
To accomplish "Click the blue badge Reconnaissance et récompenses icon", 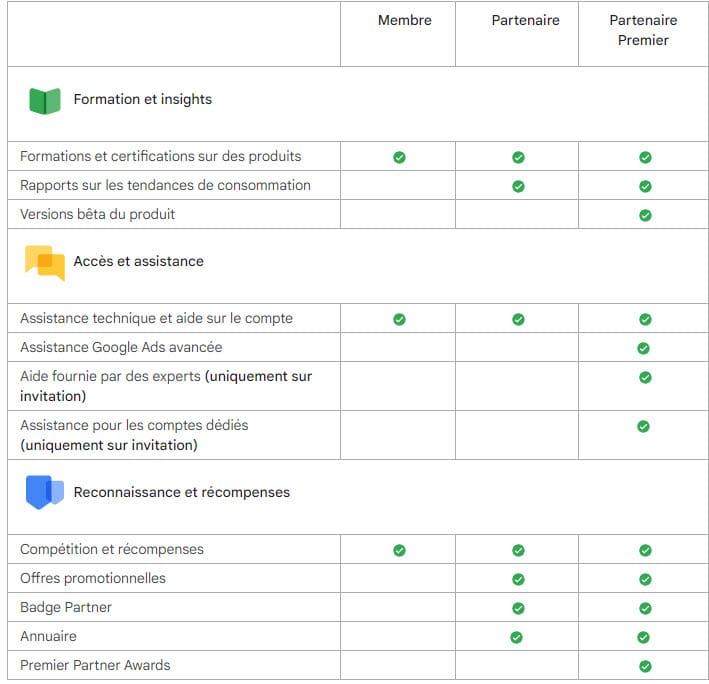I will pyautogui.click(x=45, y=492).
